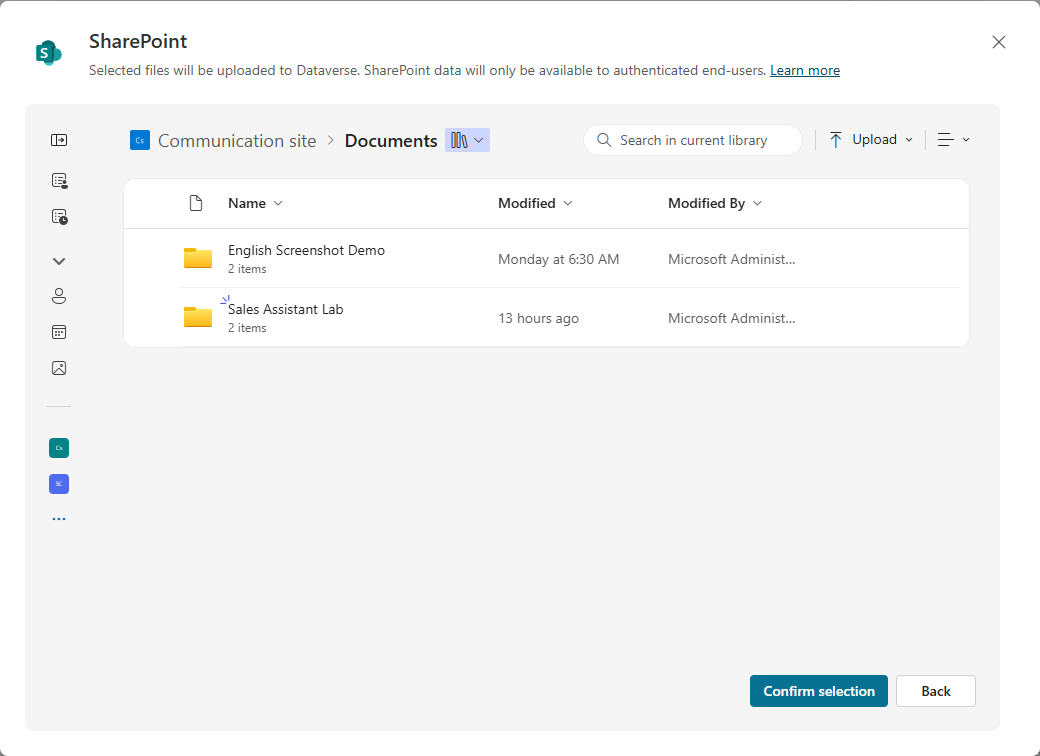Click the file type column header icon

196,203
